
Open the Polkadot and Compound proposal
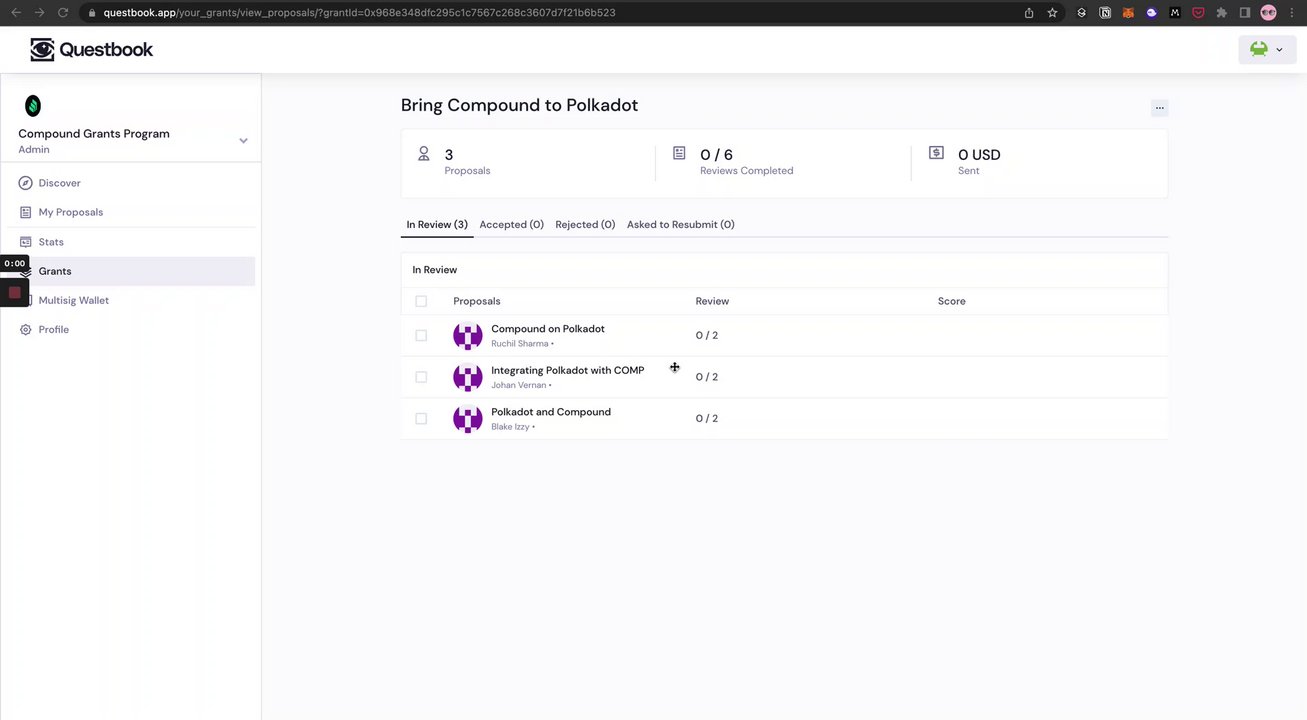click(x=550, y=412)
